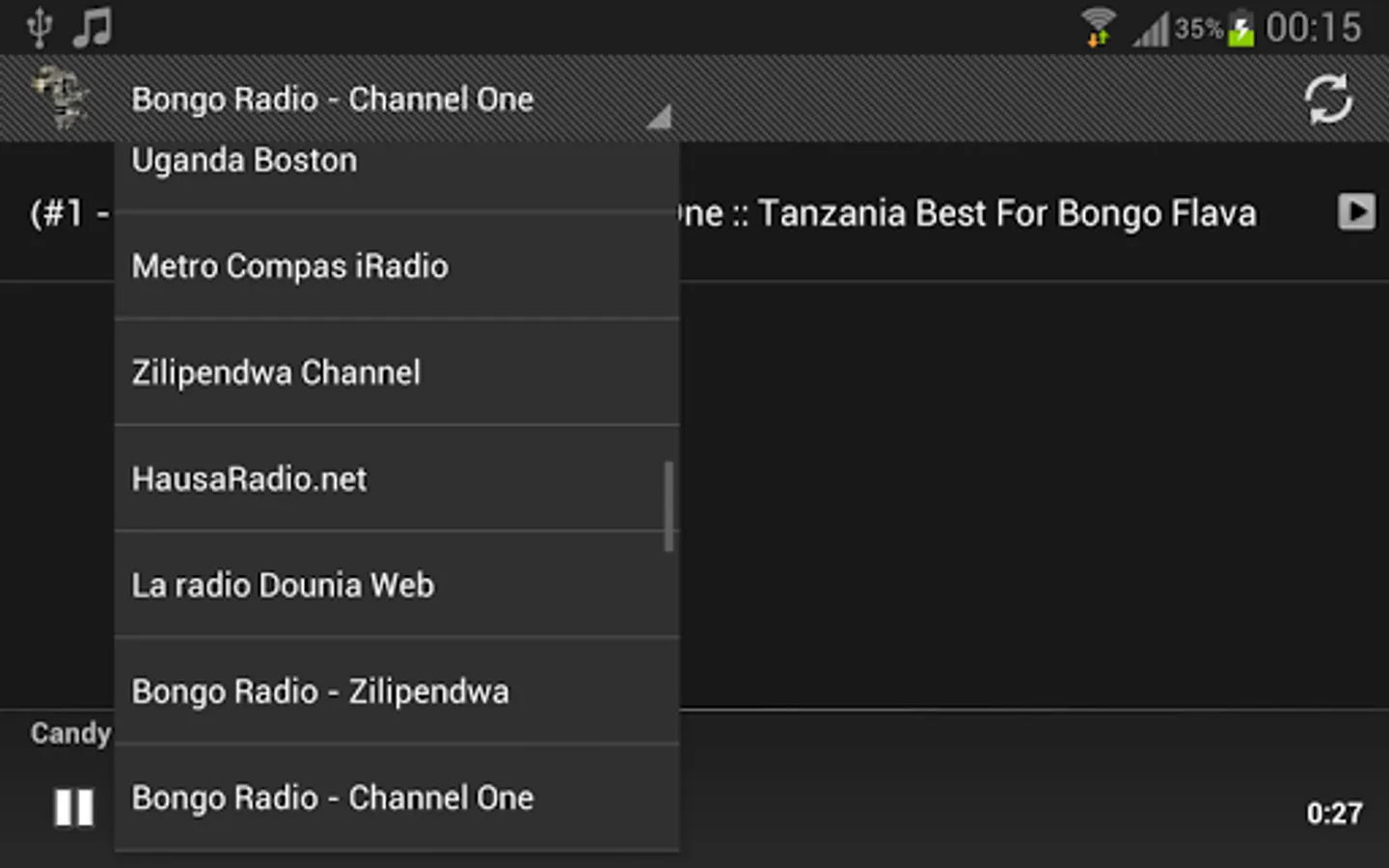The height and width of the screenshot is (868, 1389).
Task: Choose Metro Compas iRadio station
Action: (396, 266)
